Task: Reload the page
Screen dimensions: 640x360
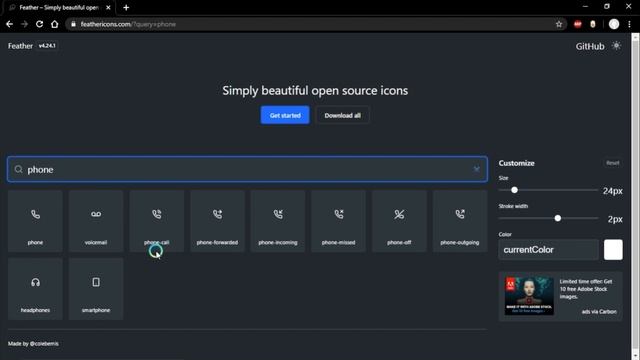Action: (x=40, y=24)
